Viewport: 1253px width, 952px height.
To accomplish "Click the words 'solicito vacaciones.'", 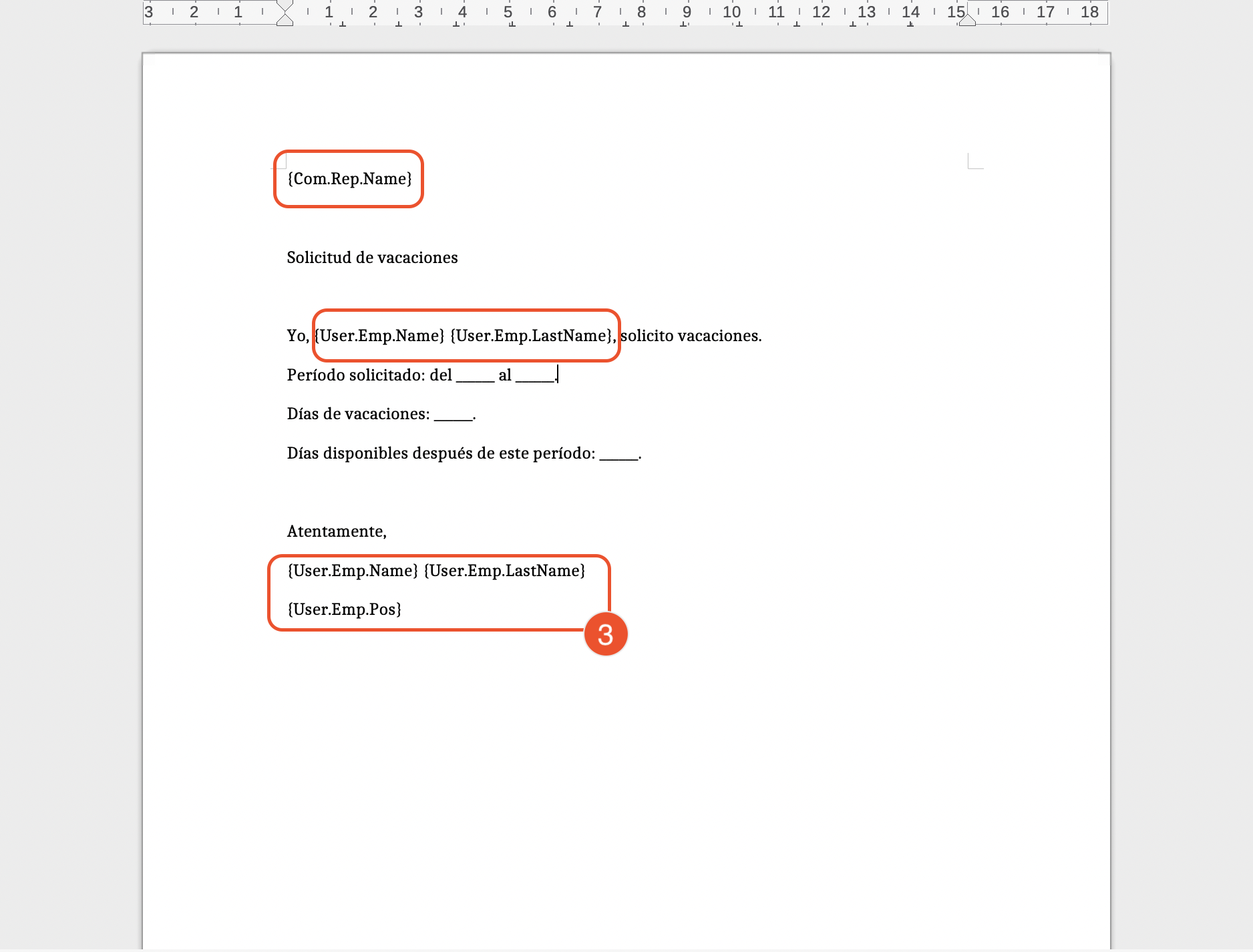I will tap(691, 336).
